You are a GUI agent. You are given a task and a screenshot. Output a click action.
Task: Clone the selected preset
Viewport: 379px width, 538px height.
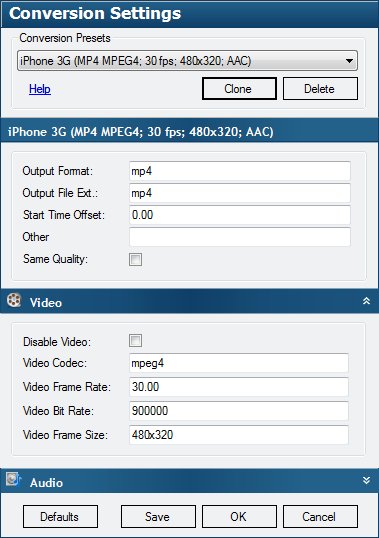pyautogui.click(x=239, y=89)
